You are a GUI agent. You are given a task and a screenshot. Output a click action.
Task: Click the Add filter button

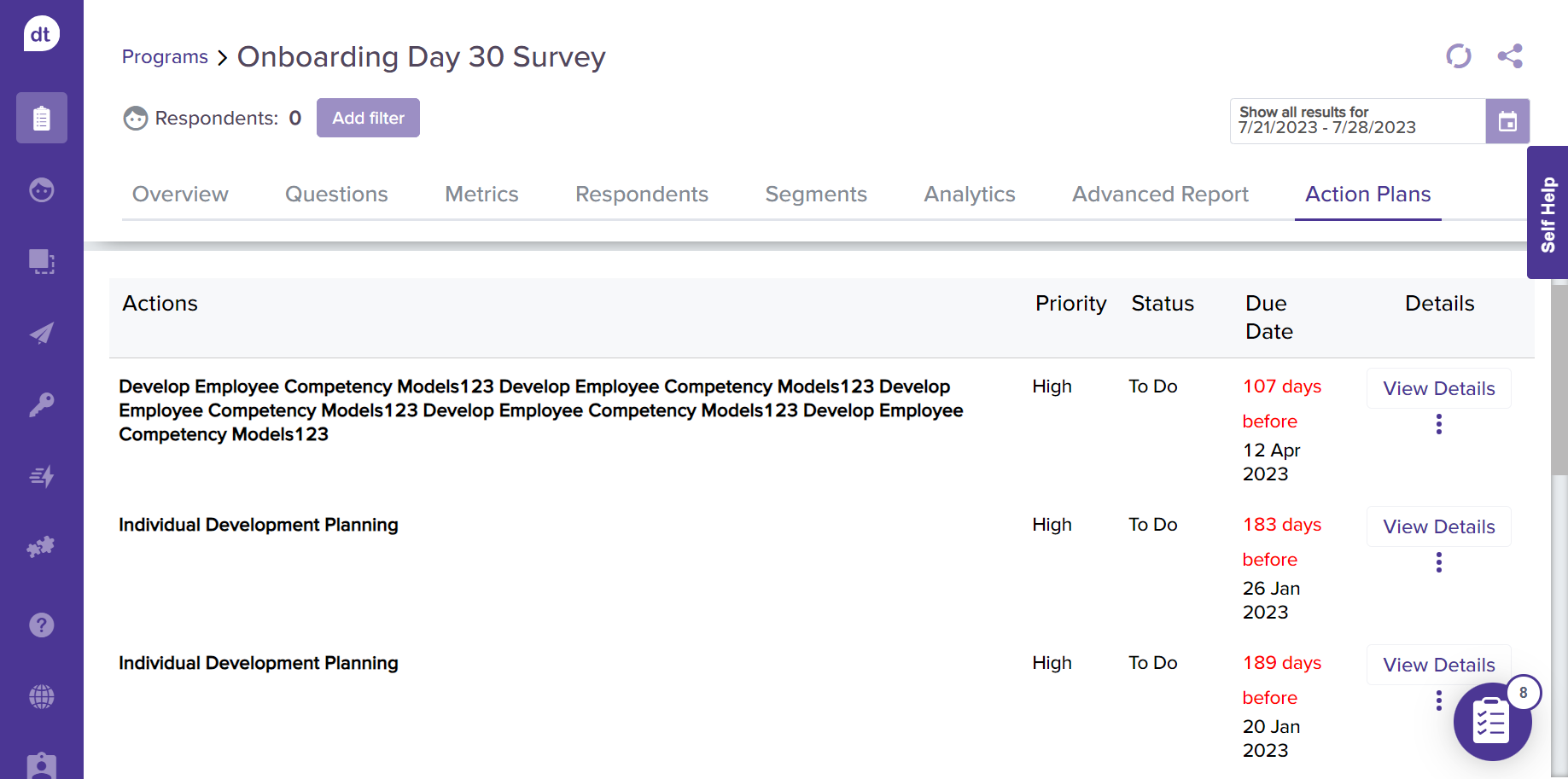pyautogui.click(x=368, y=118)
